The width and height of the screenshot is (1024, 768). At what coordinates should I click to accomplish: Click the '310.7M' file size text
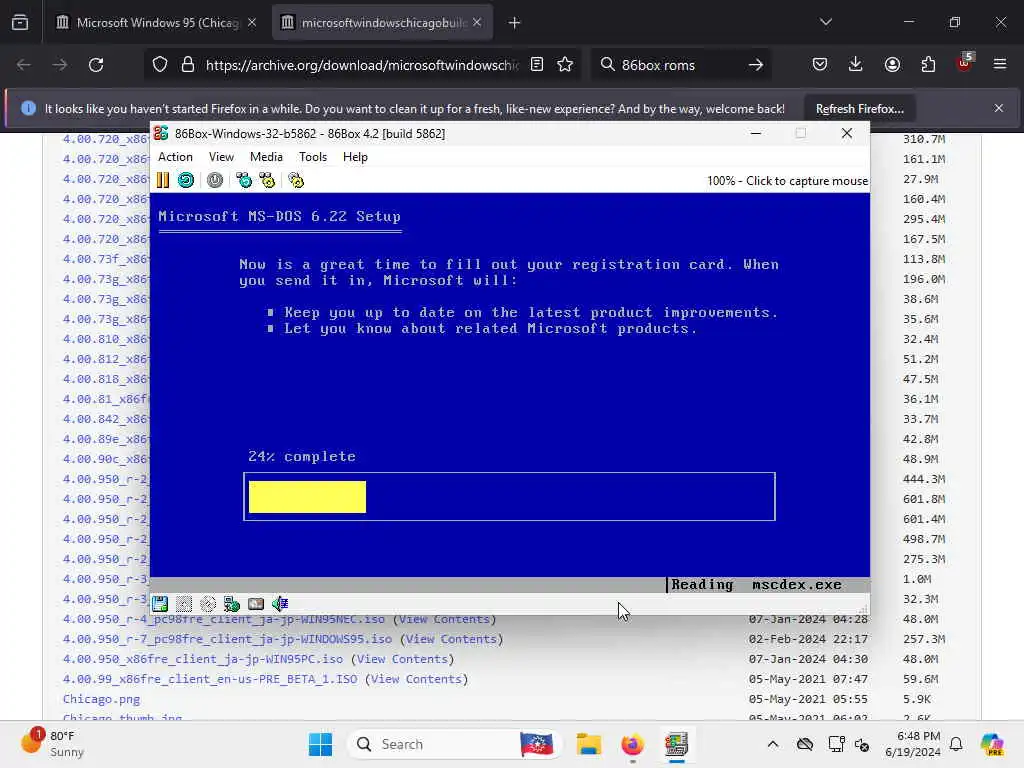click(924, 139)
